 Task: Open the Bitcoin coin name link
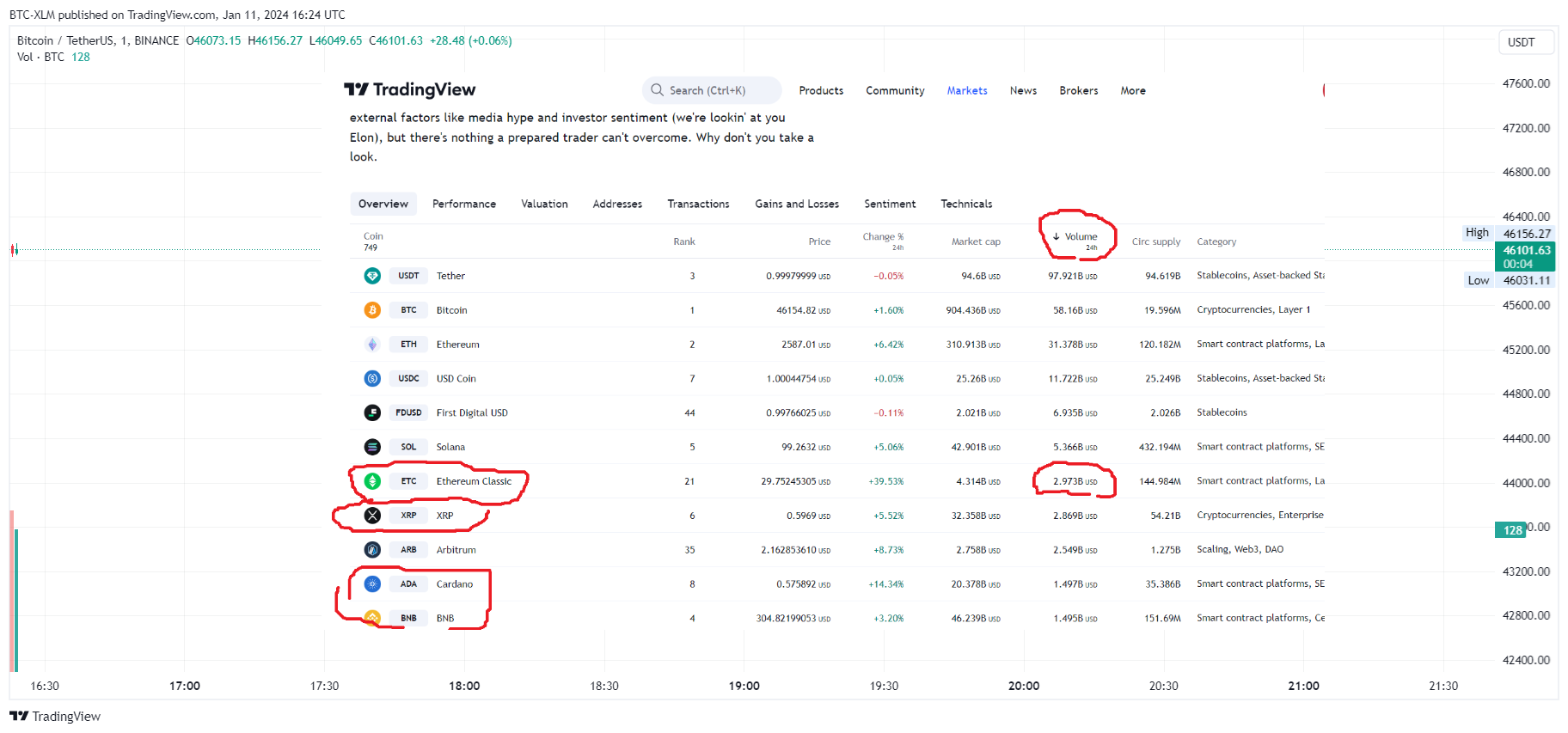click(x=451, y=310)
